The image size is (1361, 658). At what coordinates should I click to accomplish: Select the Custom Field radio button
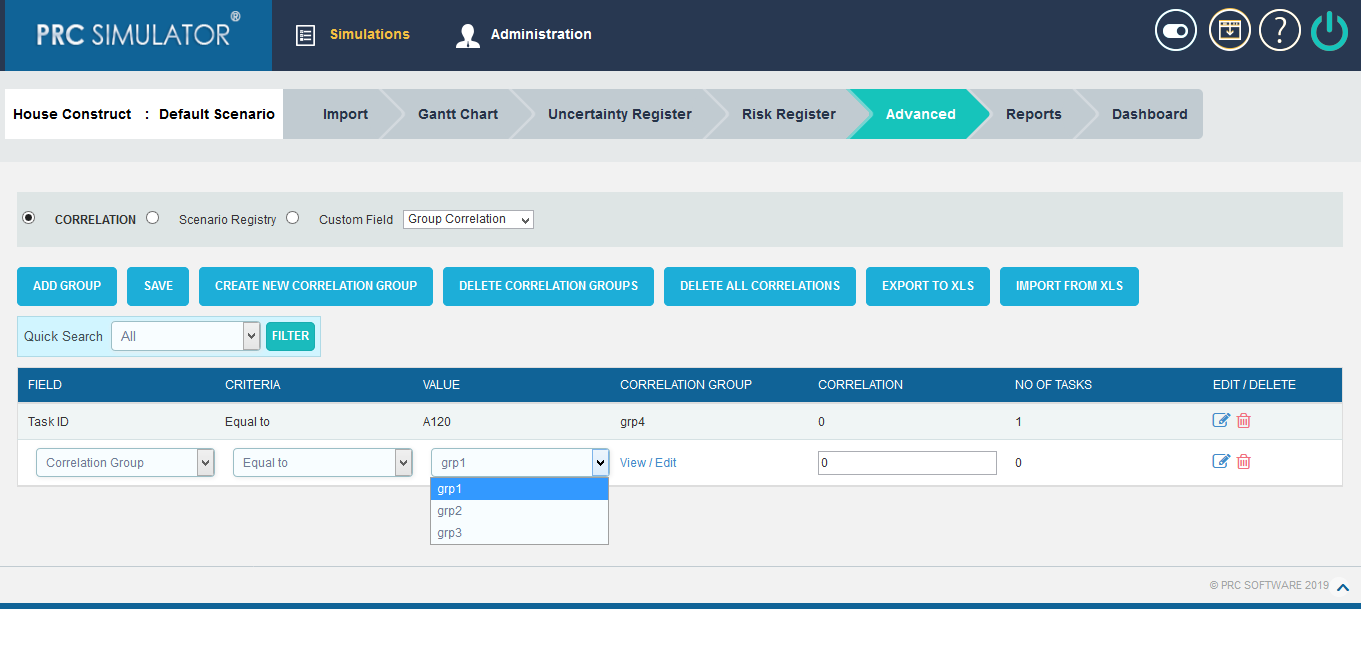click(x=292, y=218)
